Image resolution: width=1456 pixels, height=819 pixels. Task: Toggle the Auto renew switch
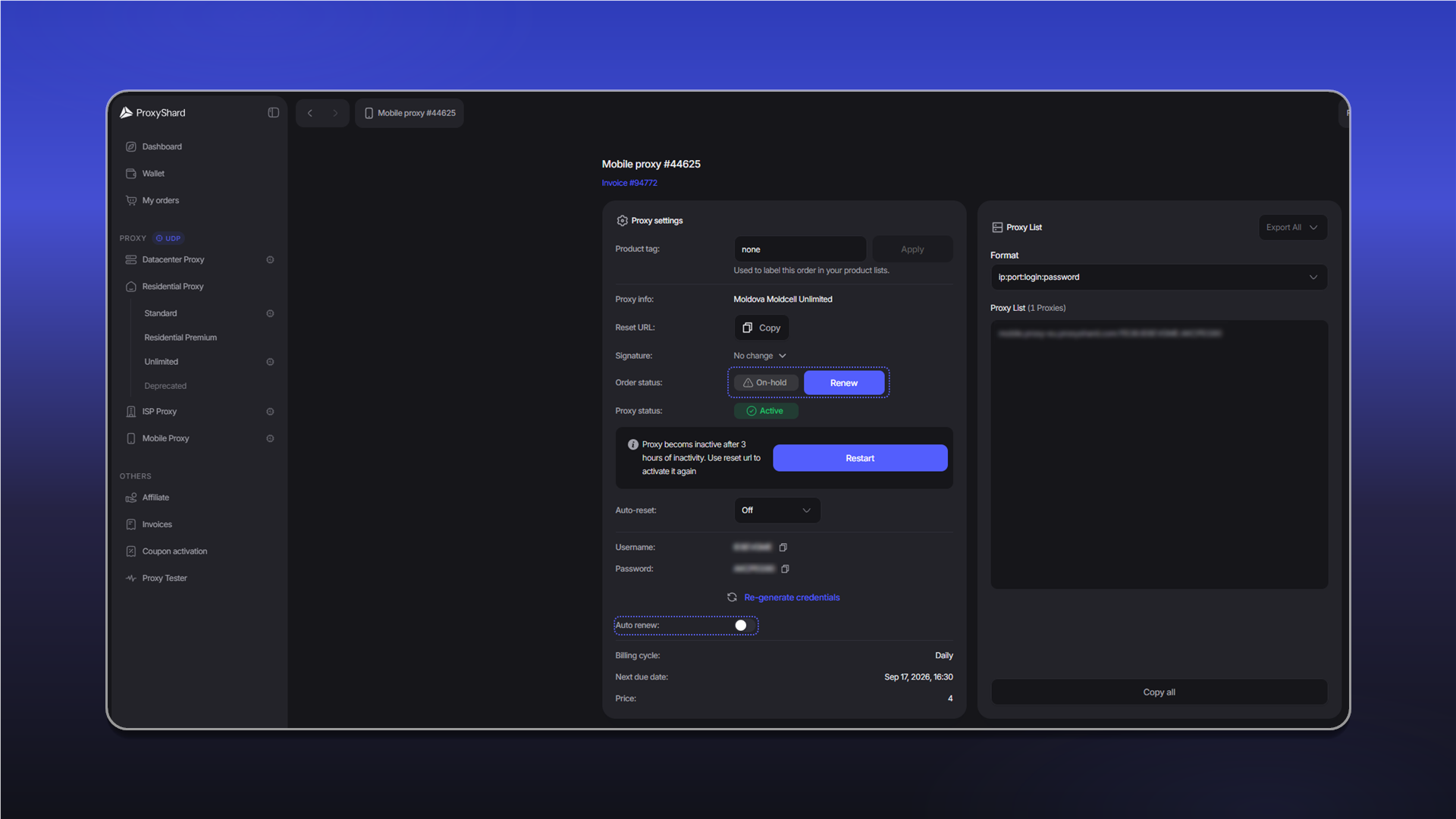tap(742, 626)
